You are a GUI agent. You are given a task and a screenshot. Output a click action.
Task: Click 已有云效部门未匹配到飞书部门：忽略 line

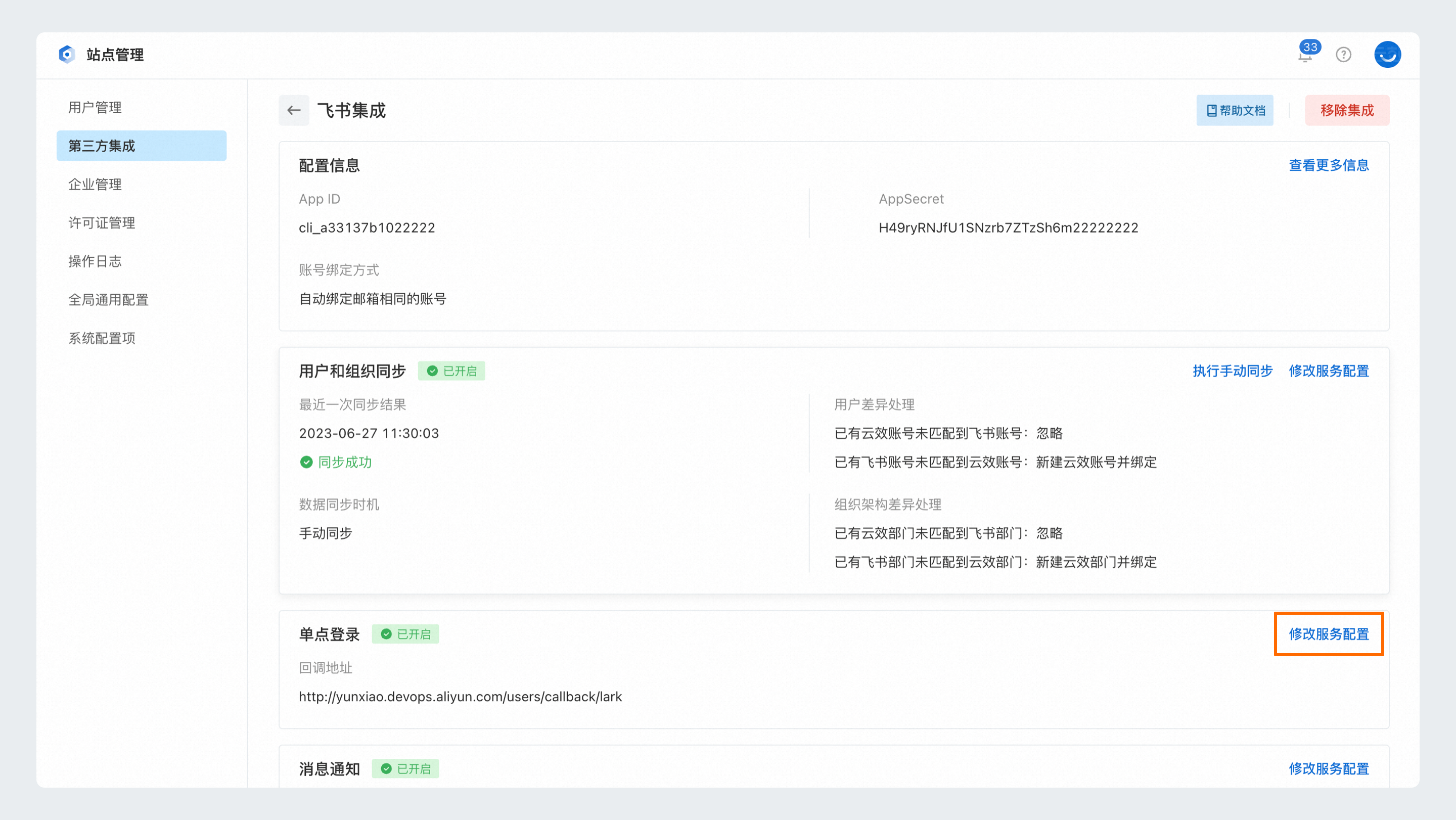point(948,533)
